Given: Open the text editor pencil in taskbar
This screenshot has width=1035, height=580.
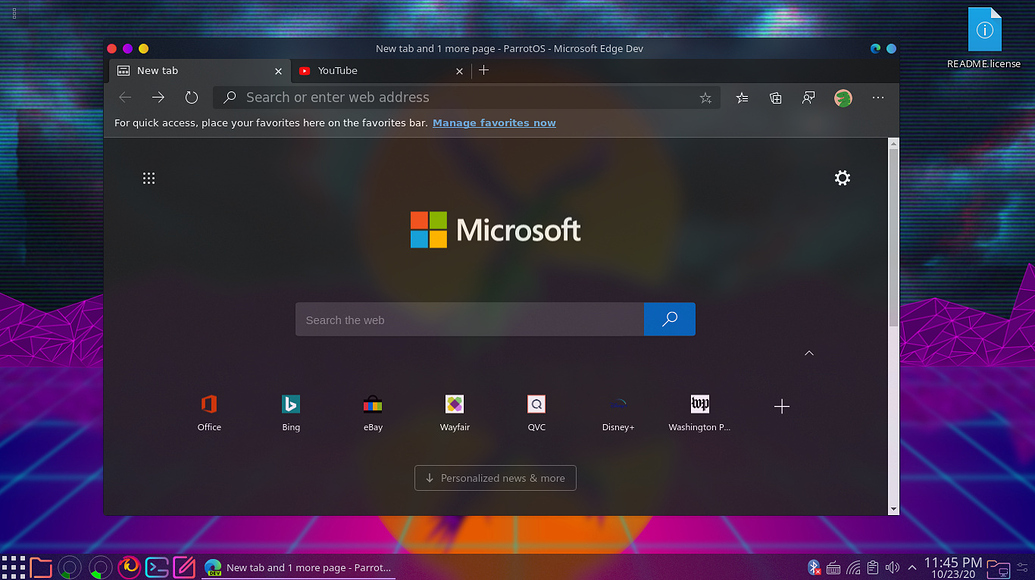Looking at the screenshot, I should point(184,567).
